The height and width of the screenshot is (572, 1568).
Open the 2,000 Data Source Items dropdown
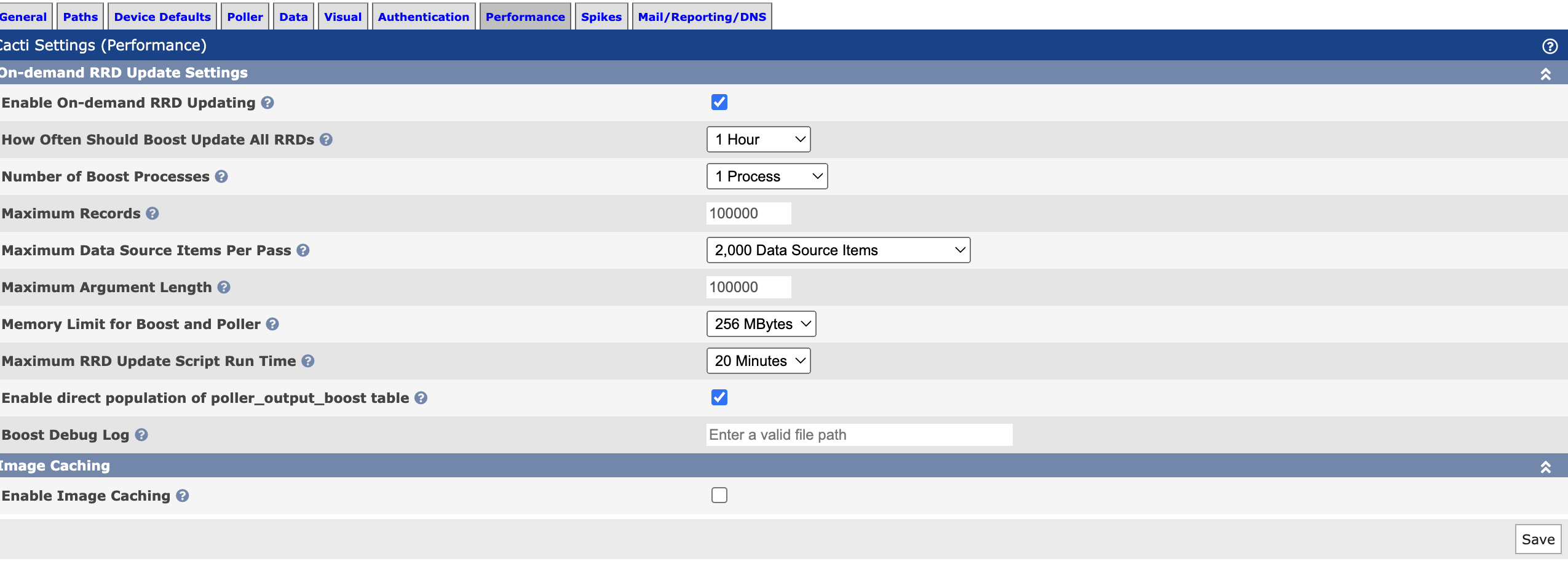pyautogui.click(x=839, y=250)
